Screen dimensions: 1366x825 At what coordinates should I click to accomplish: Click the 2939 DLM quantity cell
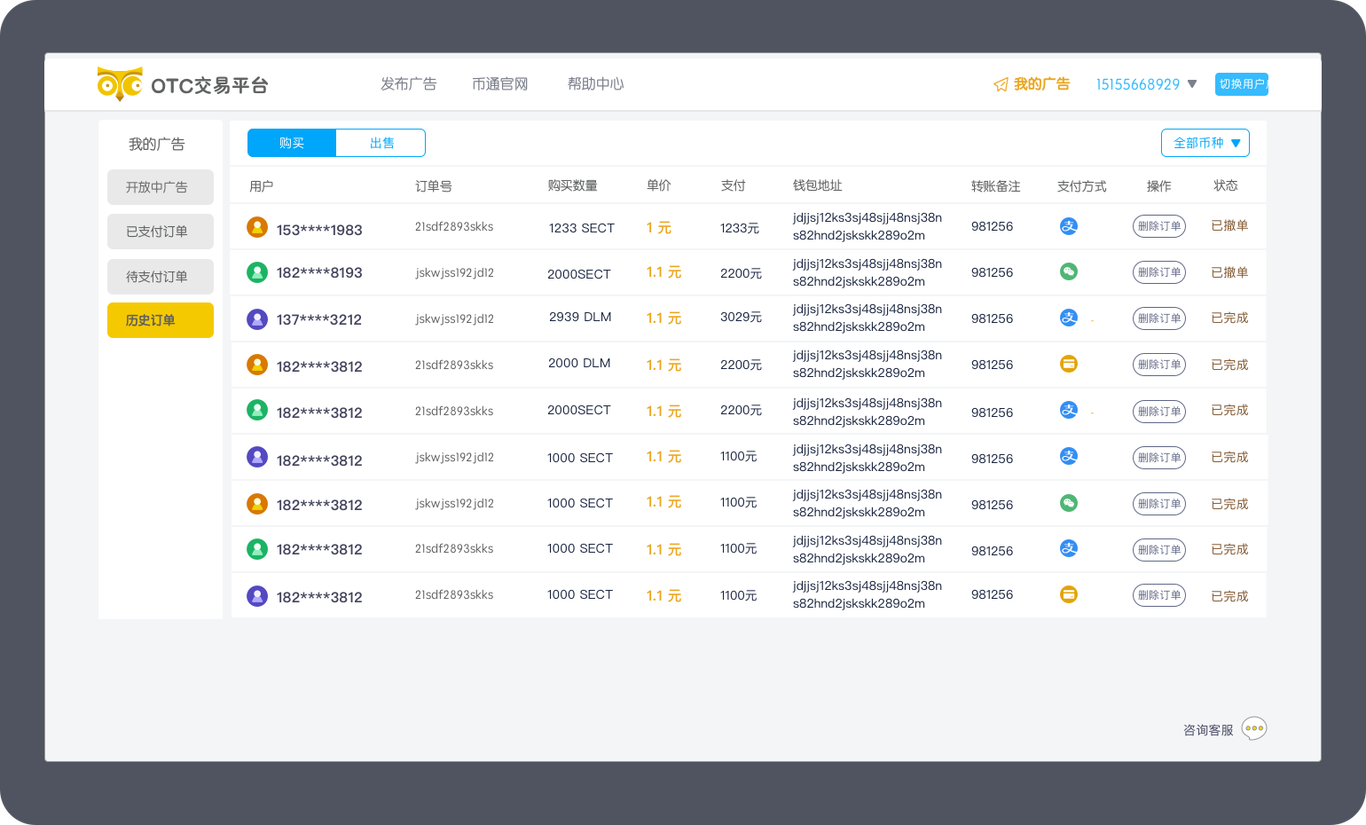click(x=580, y=317)
